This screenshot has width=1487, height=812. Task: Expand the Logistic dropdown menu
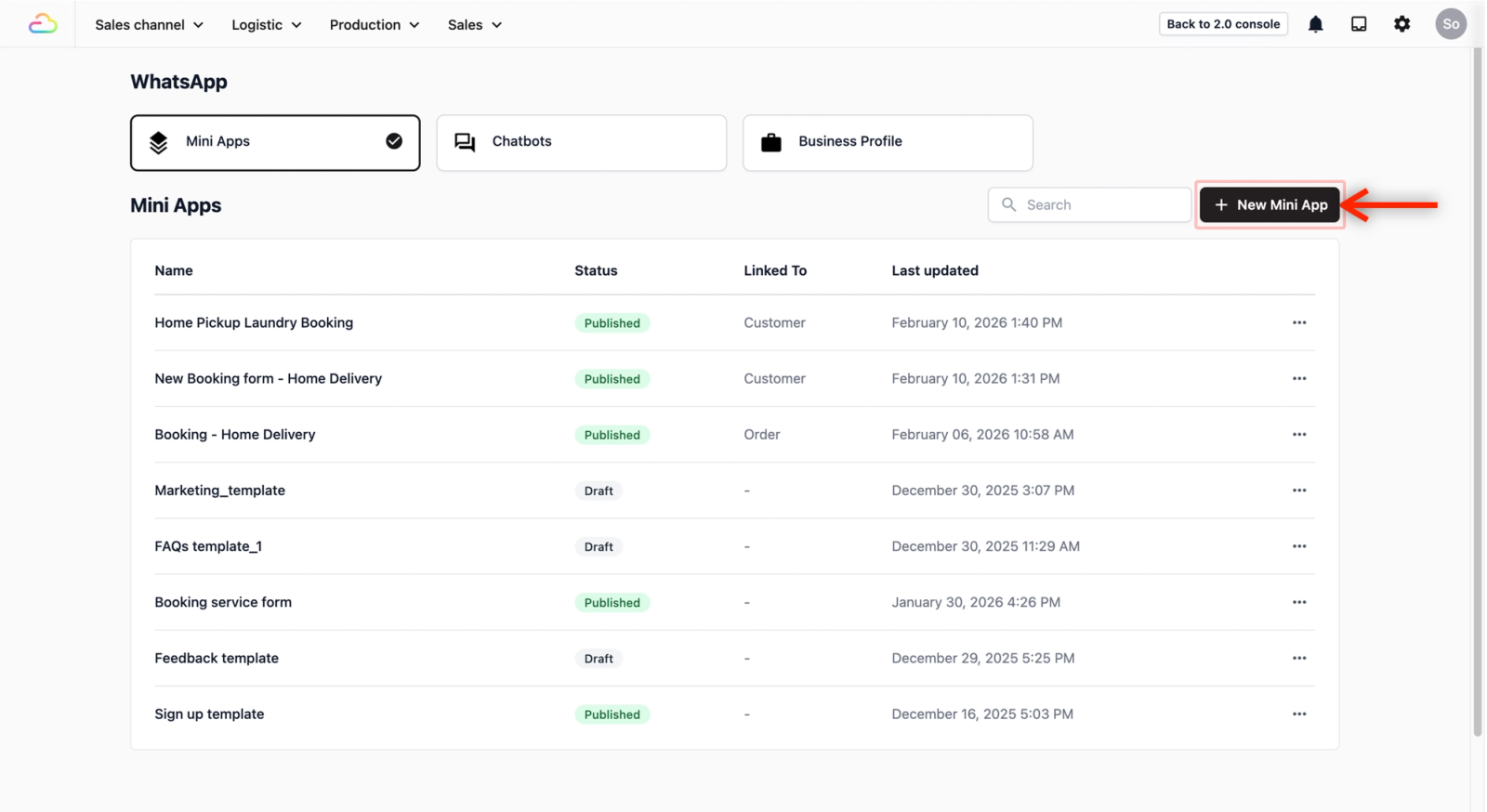click(267, 25)
